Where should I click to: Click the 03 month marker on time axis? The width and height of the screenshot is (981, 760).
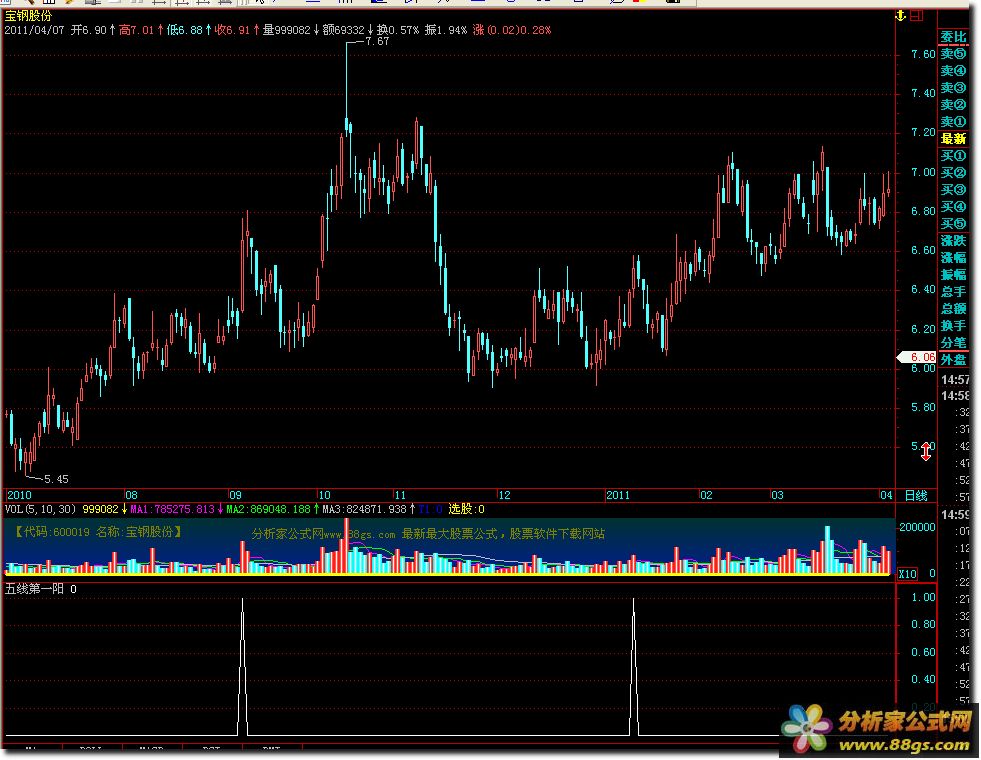[777, 495]
